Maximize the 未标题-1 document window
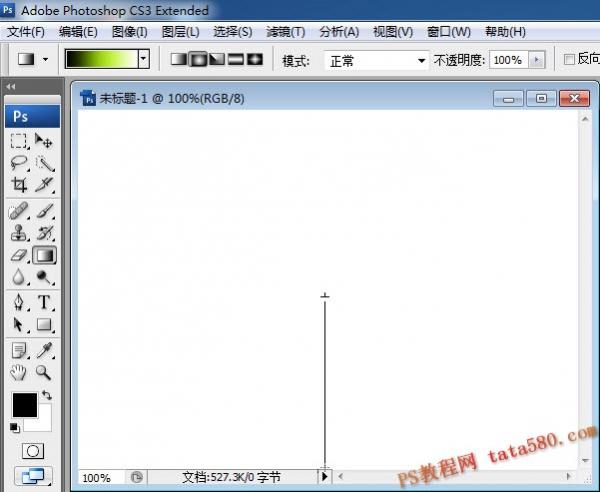Image resolution: width=600 pixels, height=492 pixels. coord(541,99)
